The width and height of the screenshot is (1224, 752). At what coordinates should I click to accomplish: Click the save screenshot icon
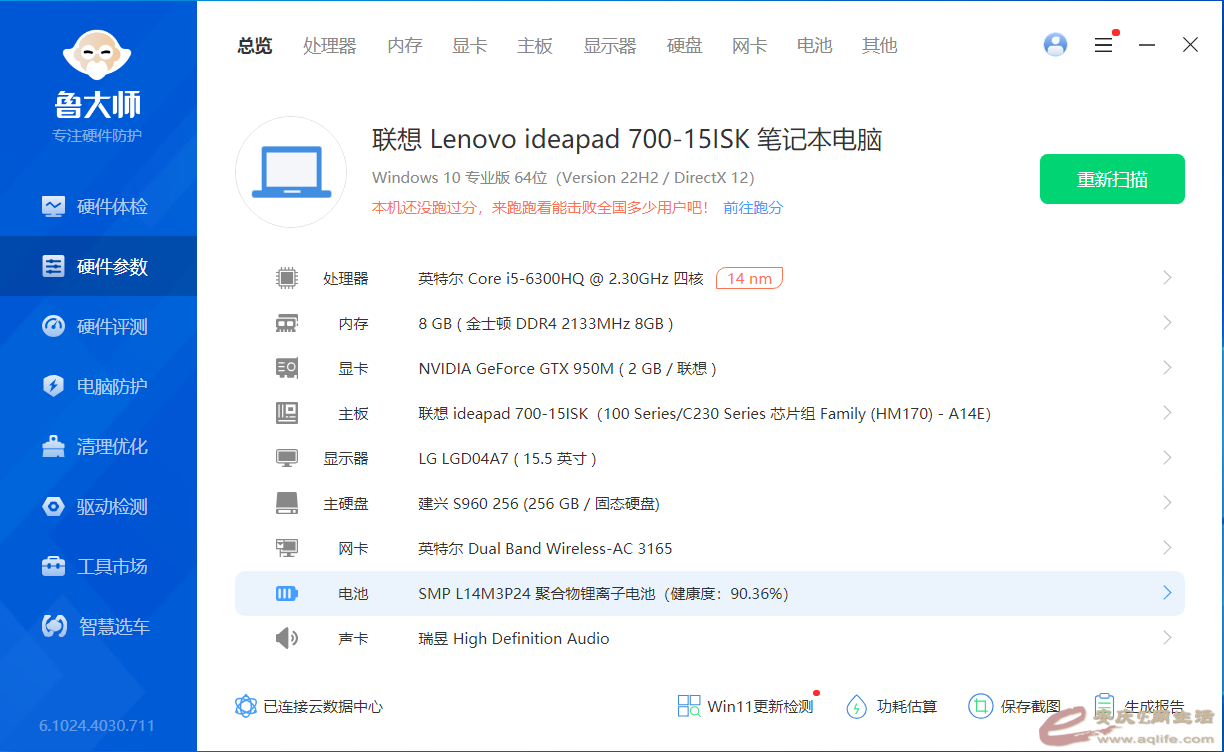[x=980, y=707]
